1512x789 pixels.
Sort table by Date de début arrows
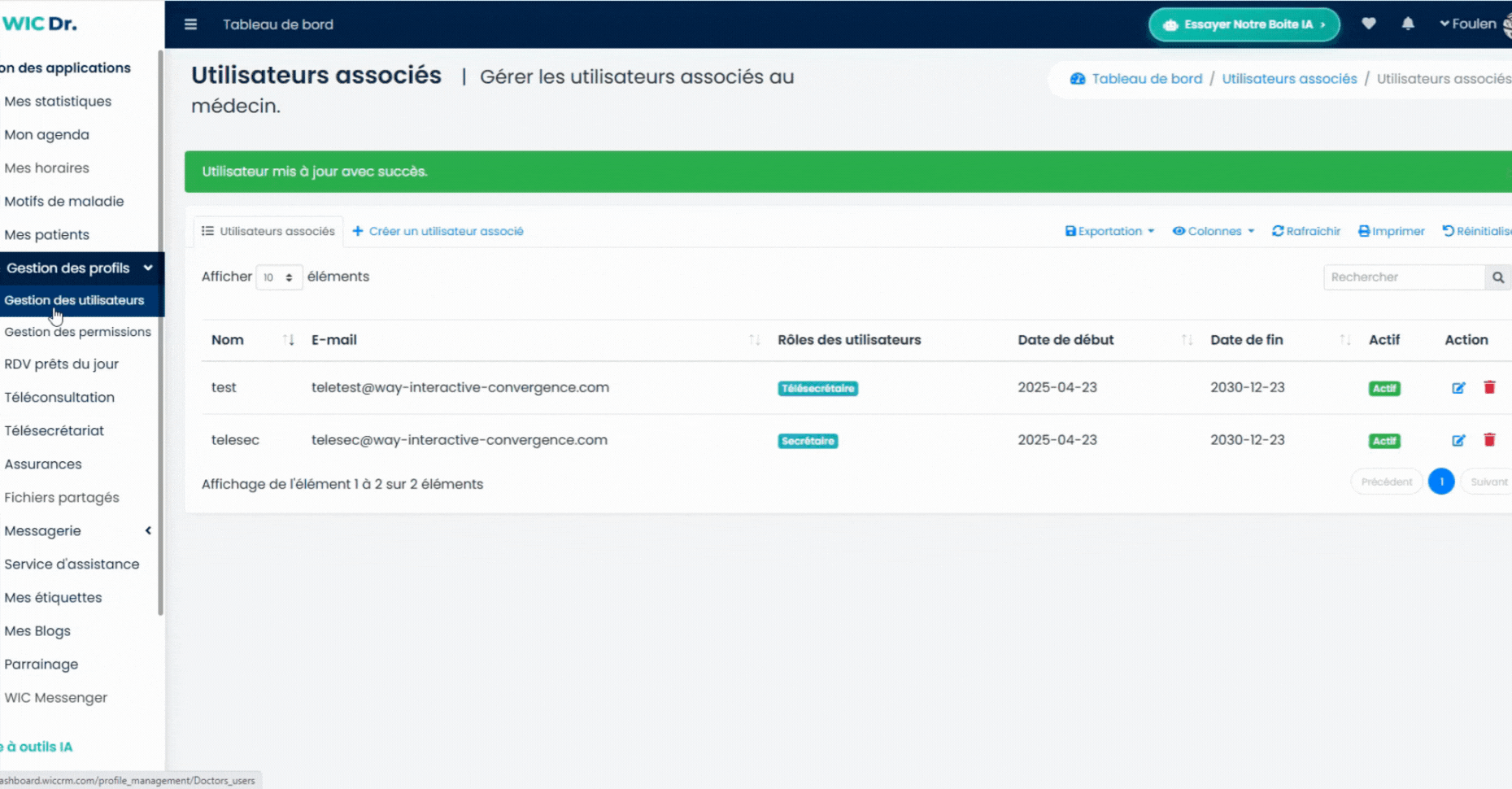(x=1187, y=340)
